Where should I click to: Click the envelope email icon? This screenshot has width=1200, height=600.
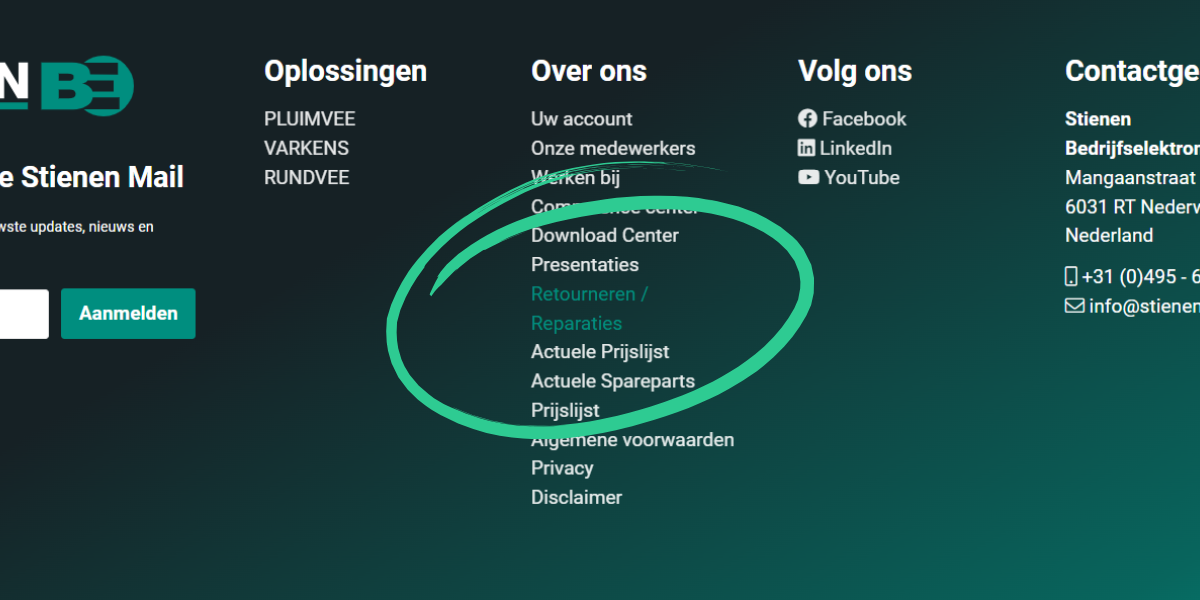pos(1074,306)
